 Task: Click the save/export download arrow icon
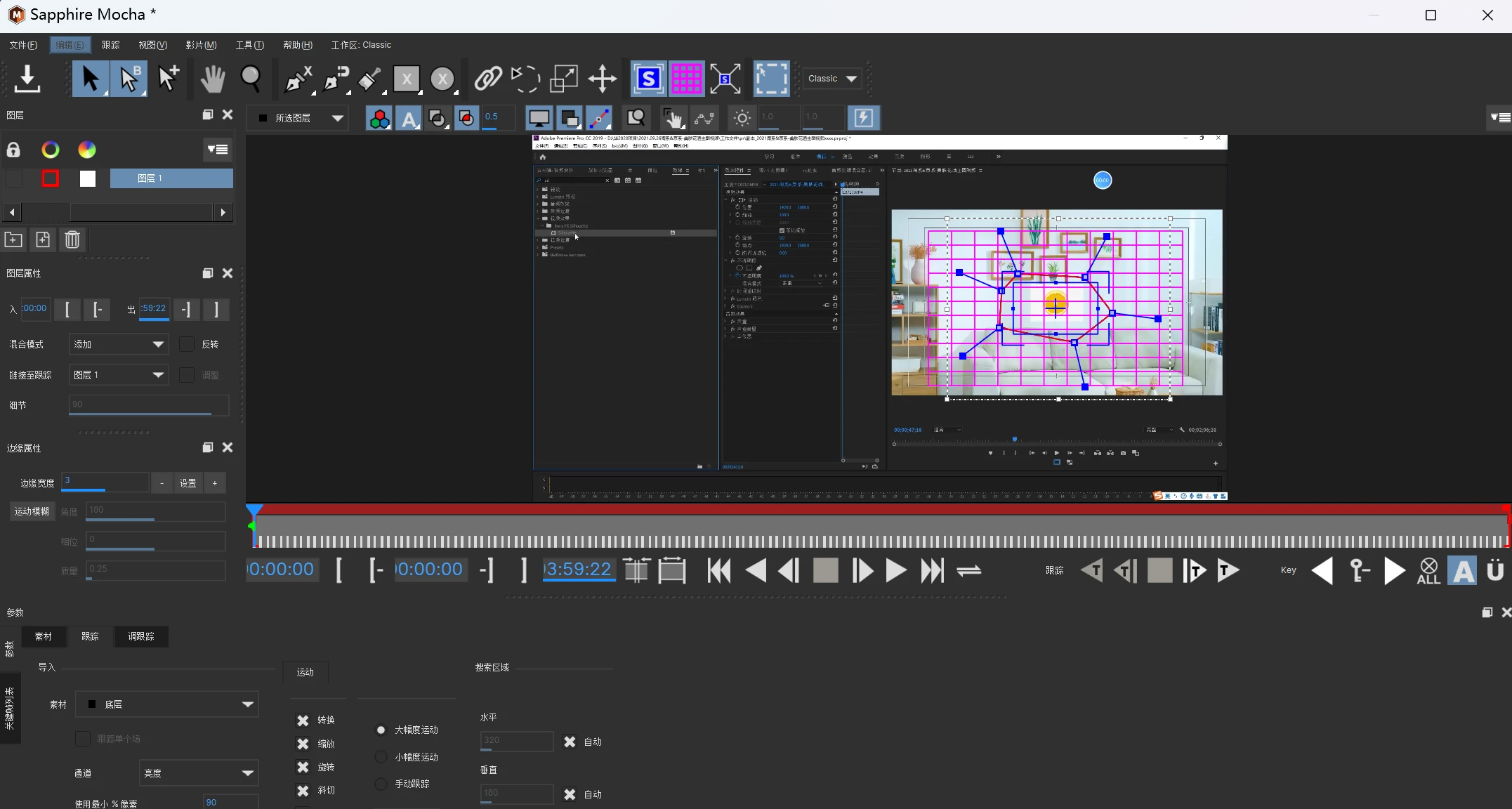click(27, 79)
